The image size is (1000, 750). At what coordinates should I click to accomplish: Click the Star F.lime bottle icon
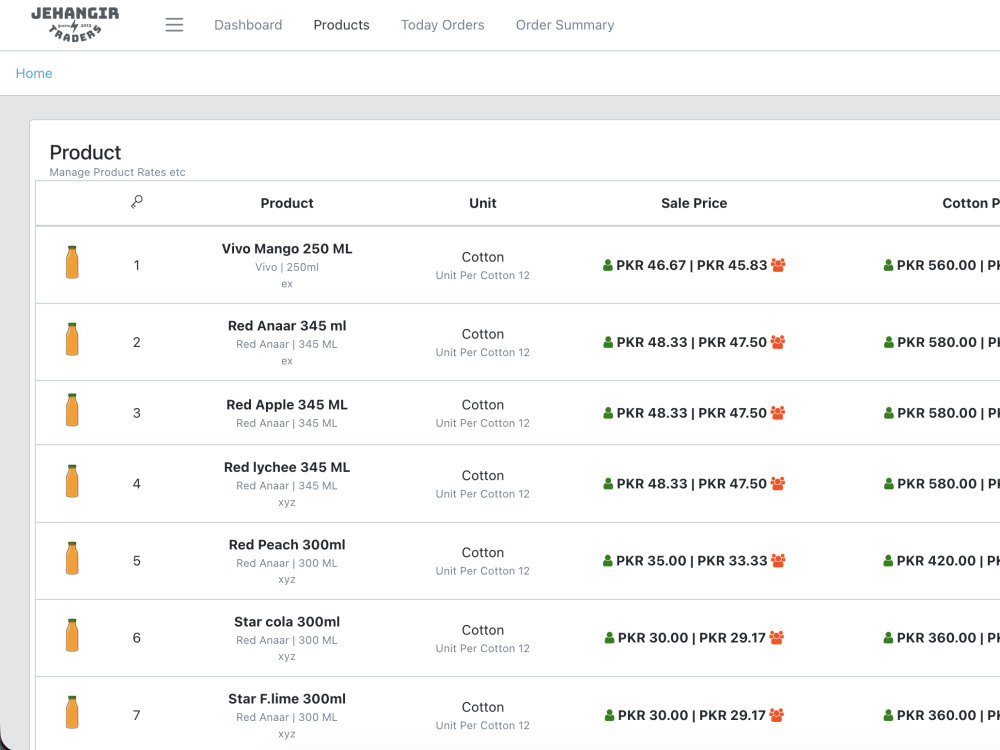pyautogui.click(x=72, y=712)
